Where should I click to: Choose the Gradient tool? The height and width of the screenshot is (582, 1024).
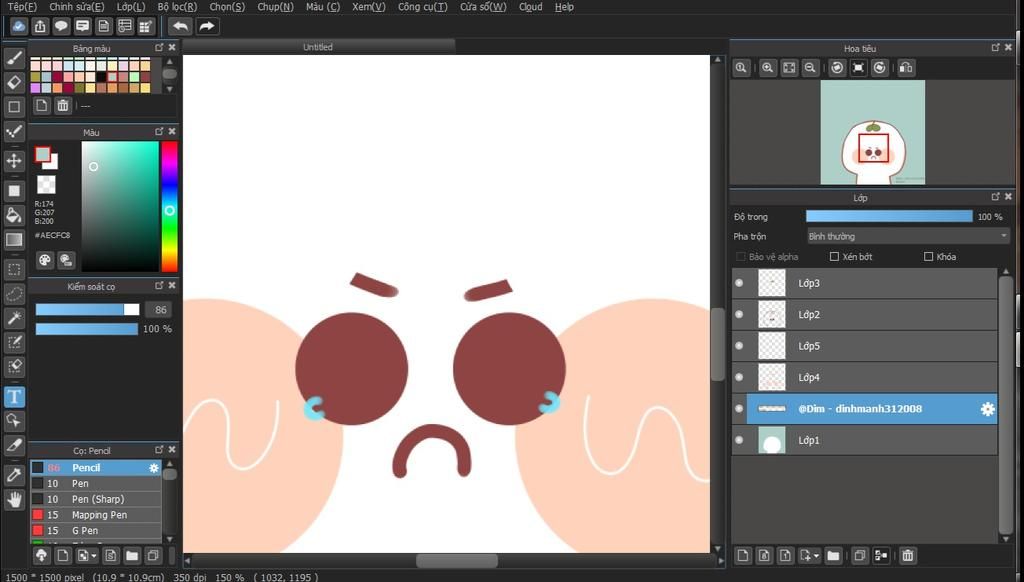[14, 240]
